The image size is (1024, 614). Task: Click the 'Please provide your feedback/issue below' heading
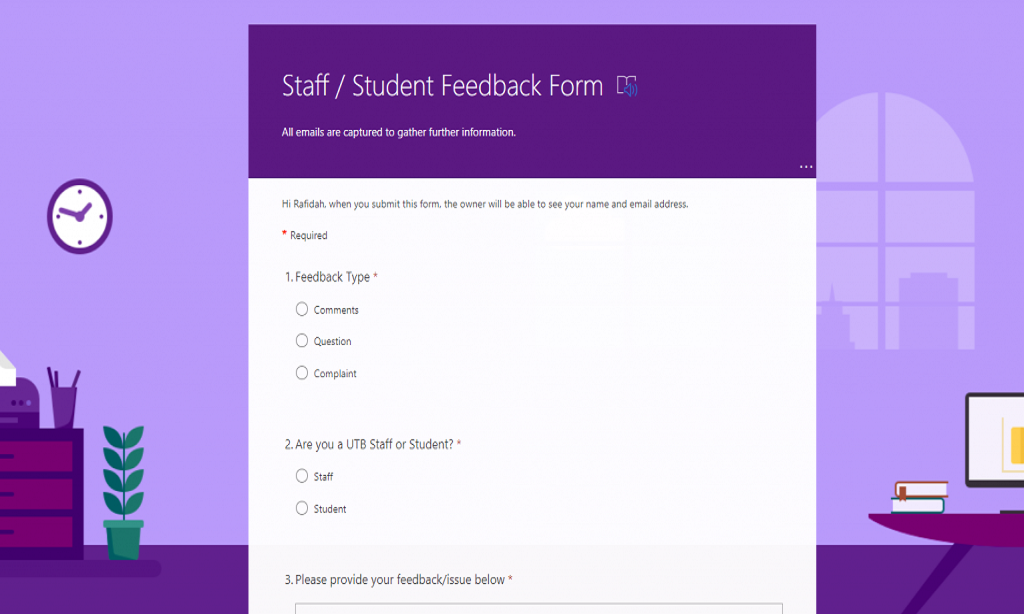click(398, 580)
